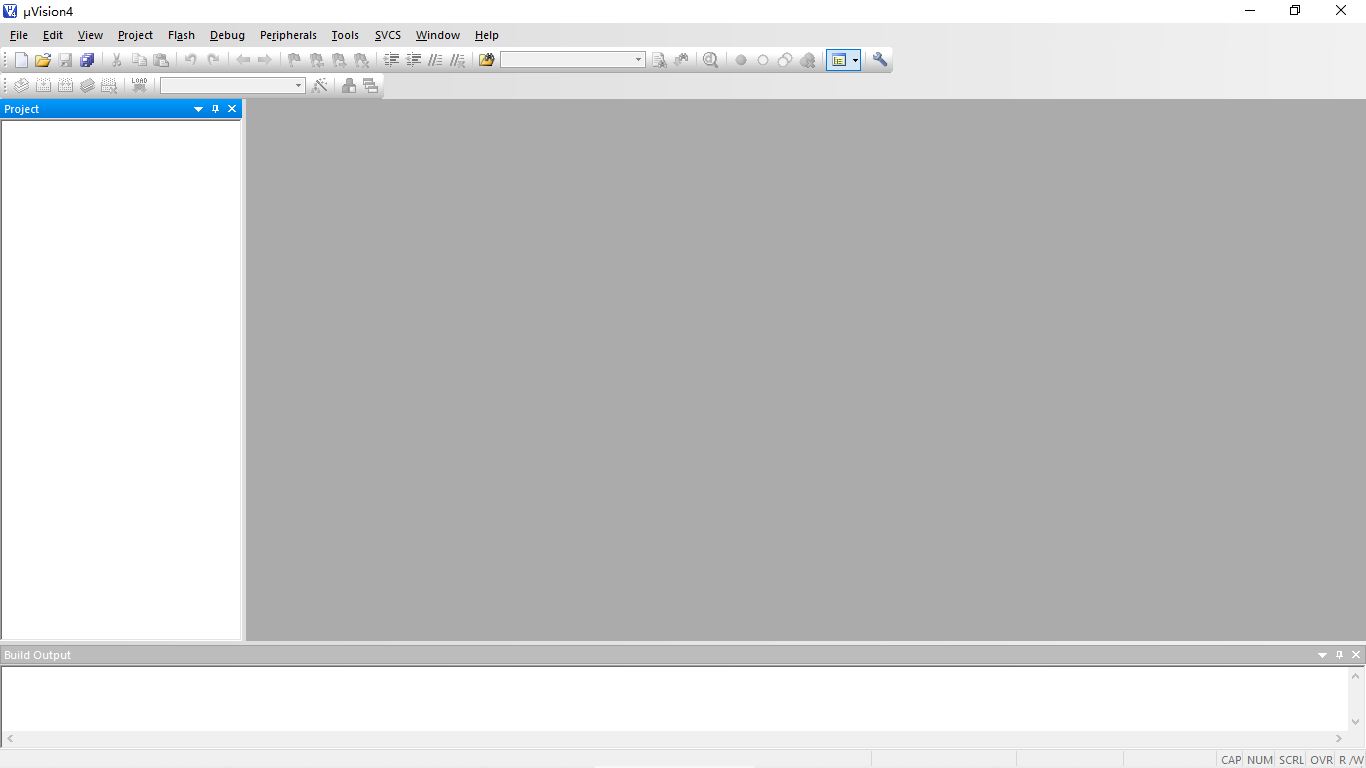Click the Open file folder icon
The image size is (1366, 768).
tap(43, 60)
